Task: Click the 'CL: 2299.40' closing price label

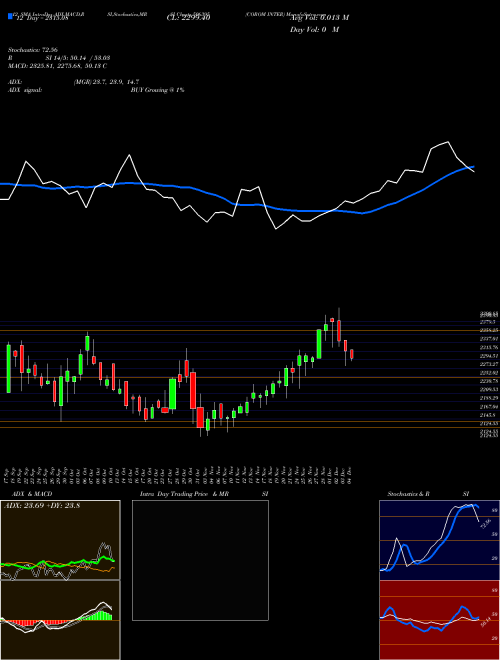Action: click(x=189, y=18)
